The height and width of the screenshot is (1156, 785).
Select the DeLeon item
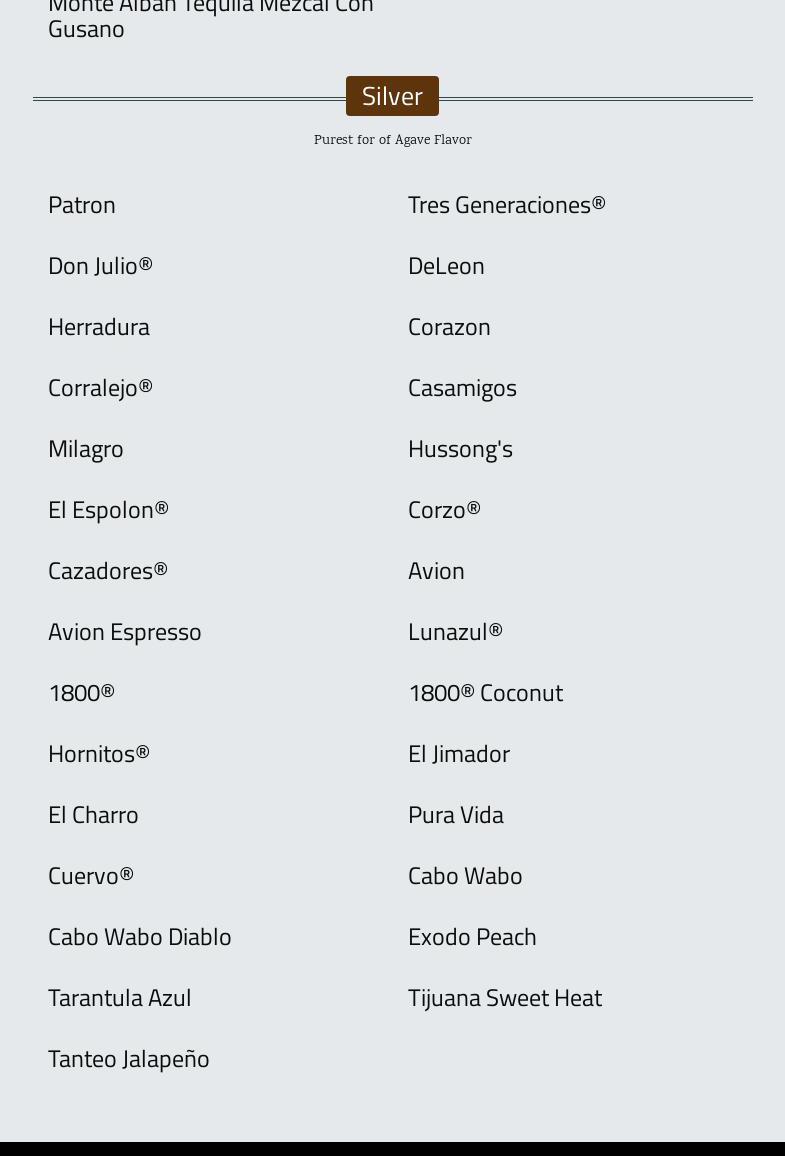tap(446, 266)
